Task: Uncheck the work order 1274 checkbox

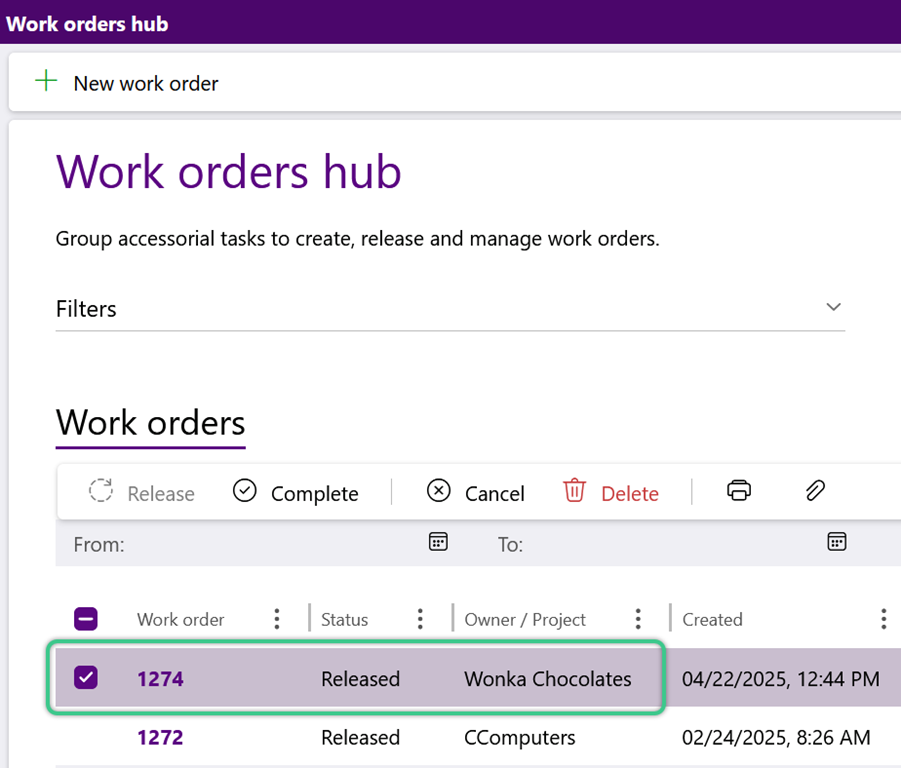Action: pyautogui.click(x=86, y=678)
